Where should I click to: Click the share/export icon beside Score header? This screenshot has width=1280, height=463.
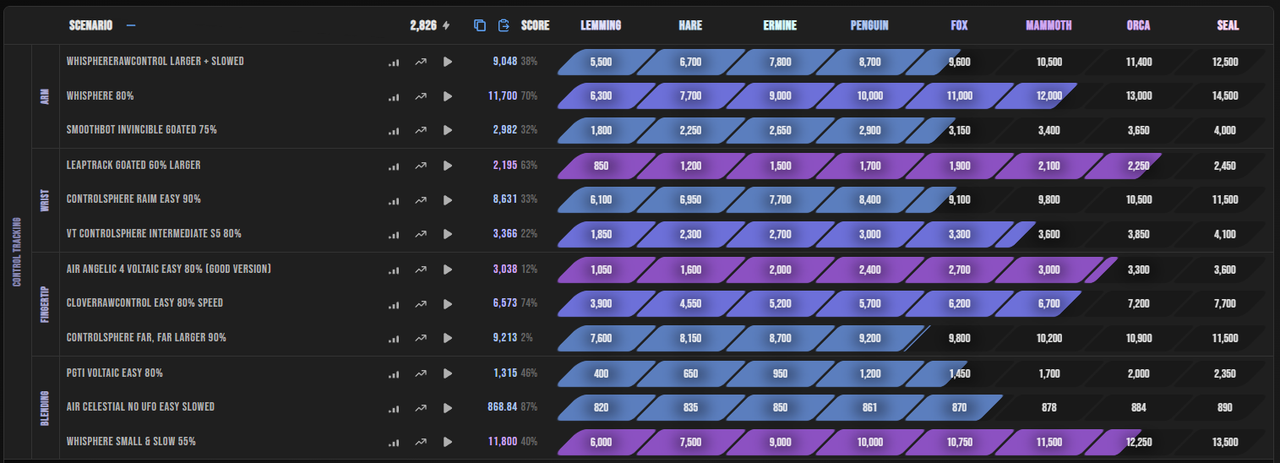(504, 25)
